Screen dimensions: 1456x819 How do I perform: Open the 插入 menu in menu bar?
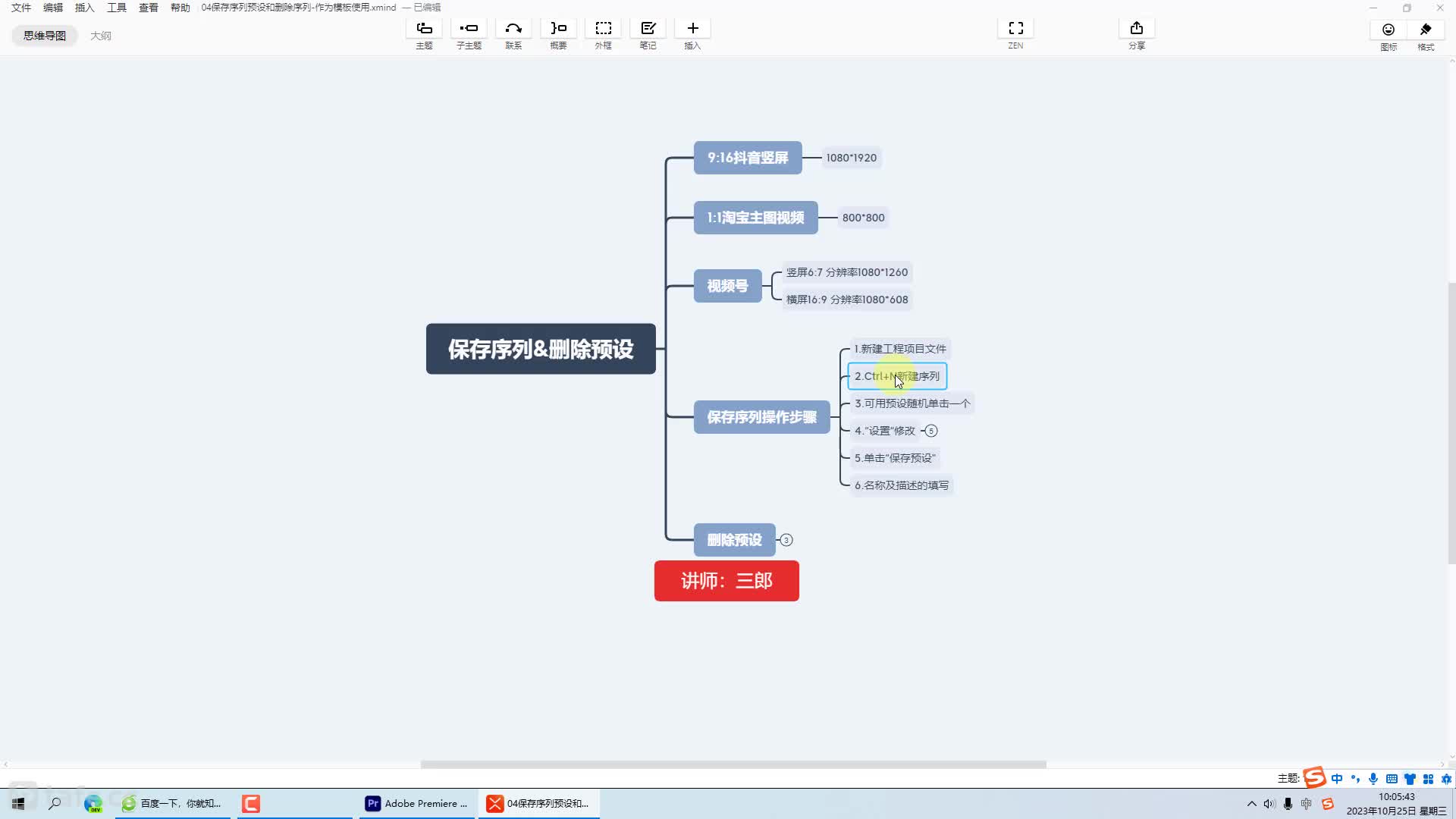pyautogui.click(x=85, y=8)
